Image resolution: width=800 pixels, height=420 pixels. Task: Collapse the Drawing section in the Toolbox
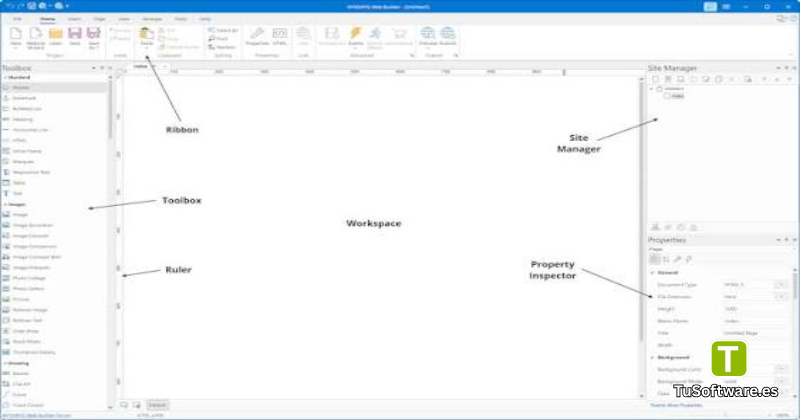tap(5, 363)
